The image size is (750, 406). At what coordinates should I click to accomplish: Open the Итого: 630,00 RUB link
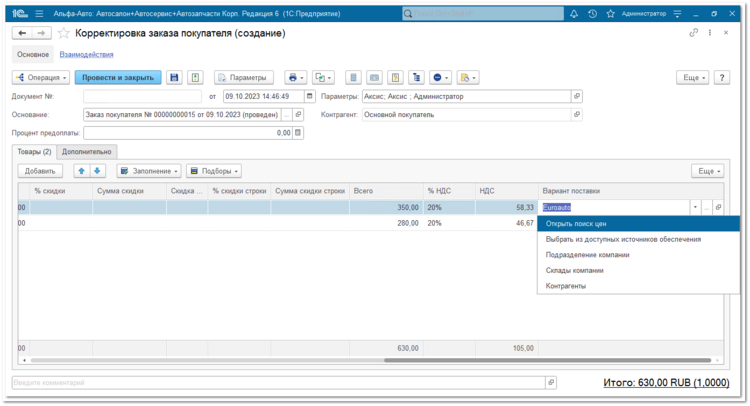click(x=666, y=383)
